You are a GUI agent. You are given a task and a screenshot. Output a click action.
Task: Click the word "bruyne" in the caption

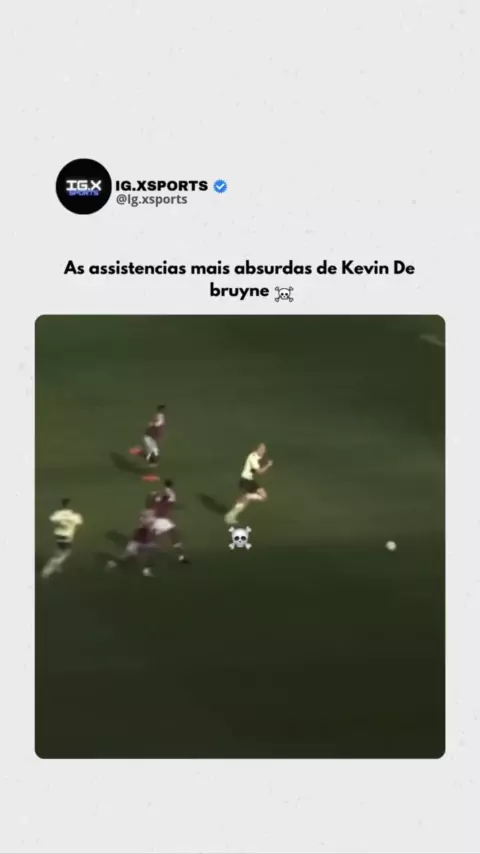tap(239, 291)
